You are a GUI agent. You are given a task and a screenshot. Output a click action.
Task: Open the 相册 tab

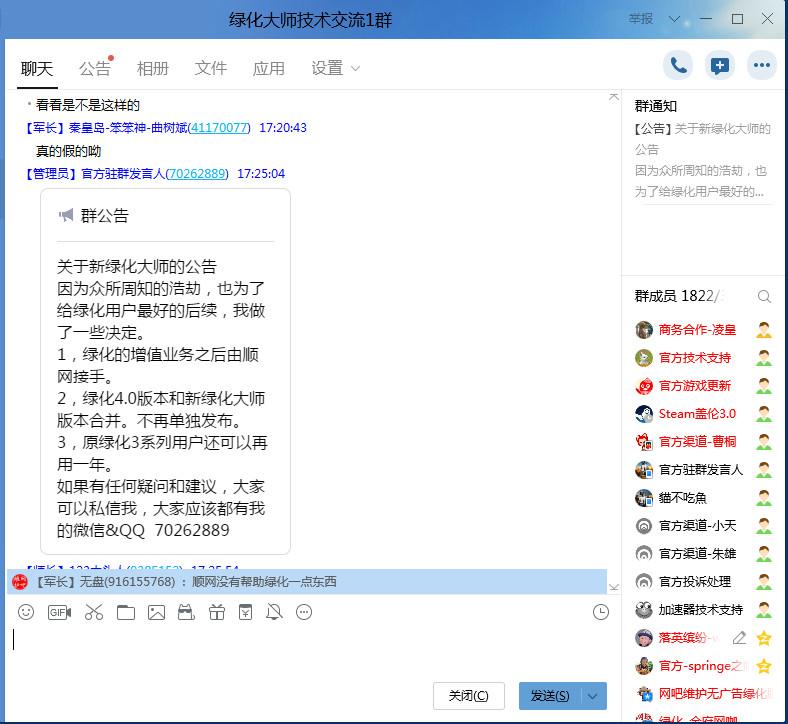(153, 69)
